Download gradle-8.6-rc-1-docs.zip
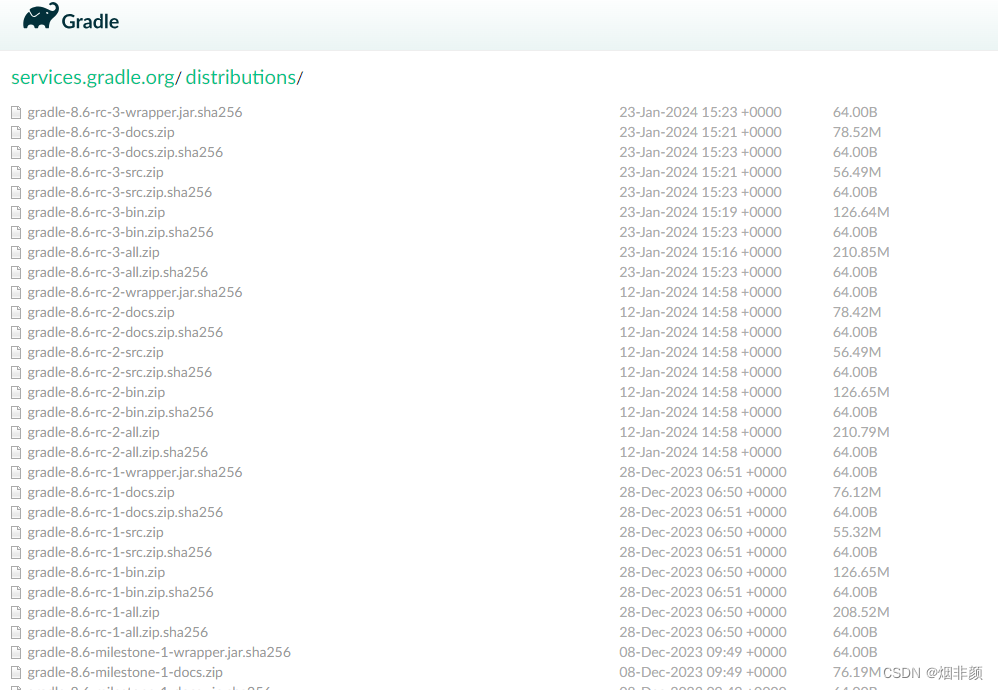998x690 pixels. click(x=101, y=493)
